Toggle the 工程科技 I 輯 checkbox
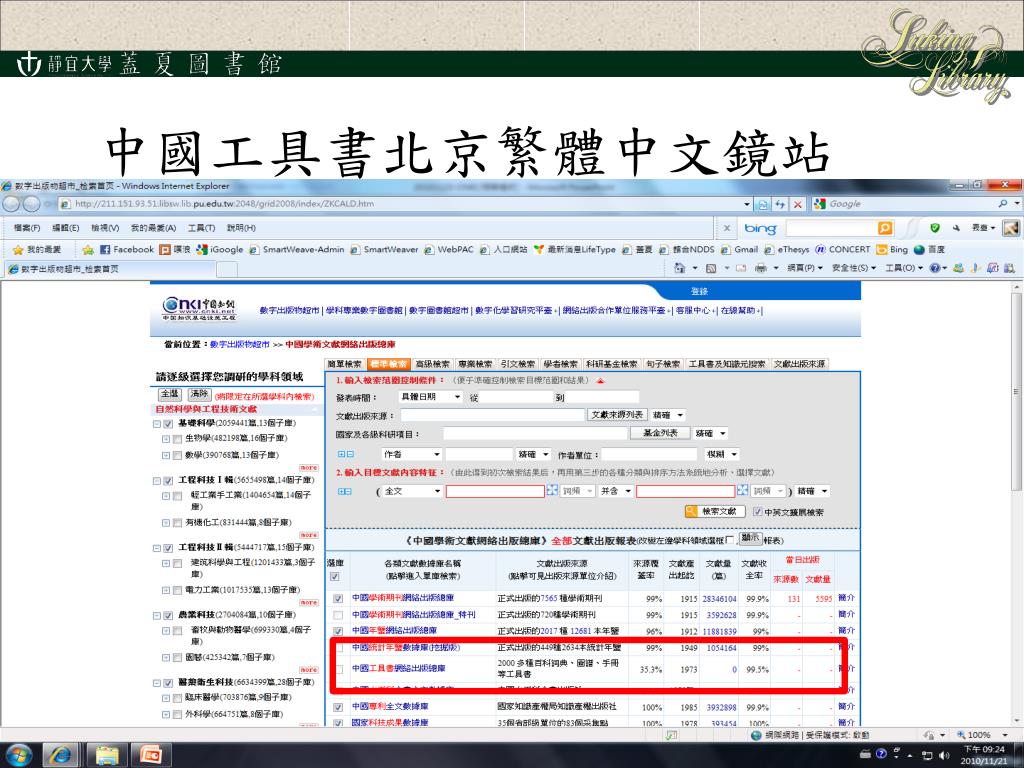1024x768 pixels. pyautogui.click(x=168, y=481)
